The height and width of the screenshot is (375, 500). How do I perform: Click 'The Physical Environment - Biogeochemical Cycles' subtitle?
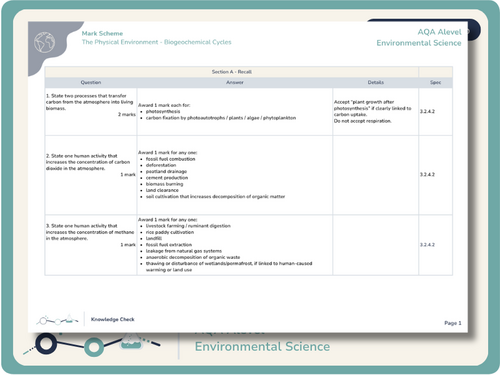156,42
